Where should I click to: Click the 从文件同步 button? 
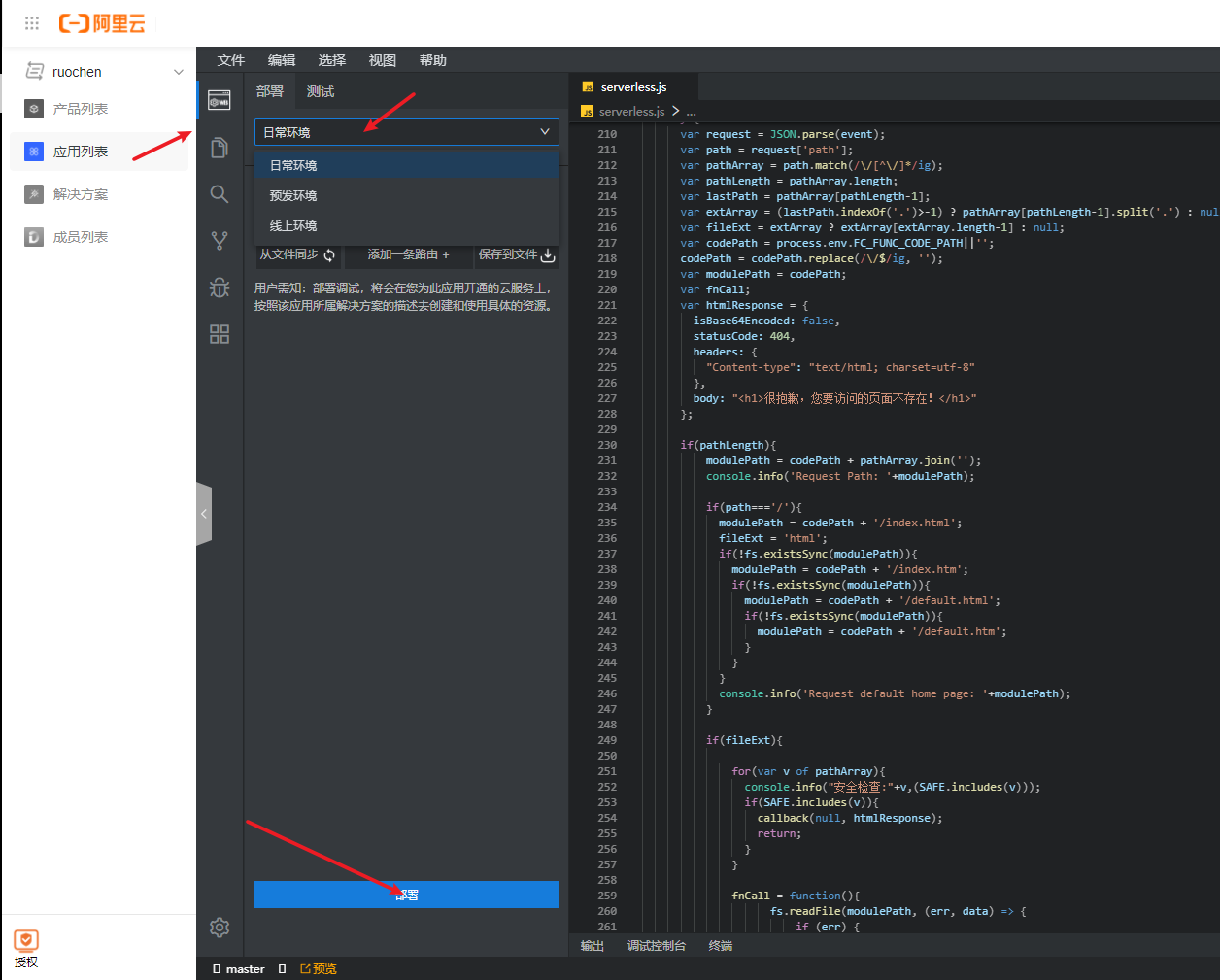tap(297, 254)
